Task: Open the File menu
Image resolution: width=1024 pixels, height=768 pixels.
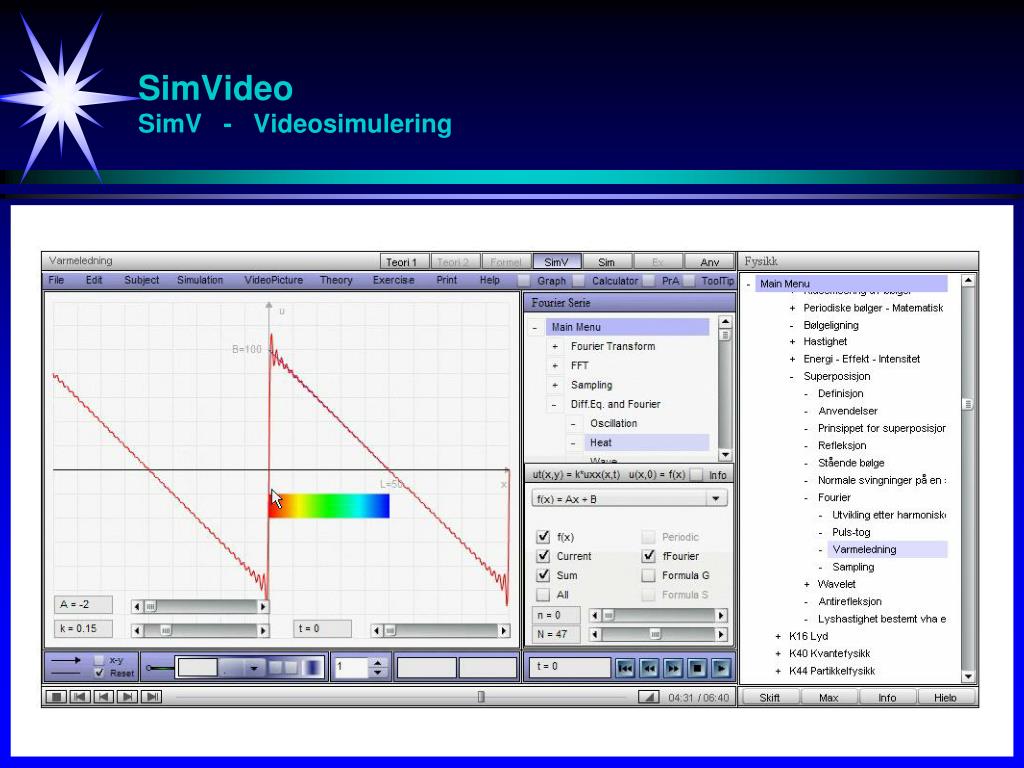Action: point(56,280)
